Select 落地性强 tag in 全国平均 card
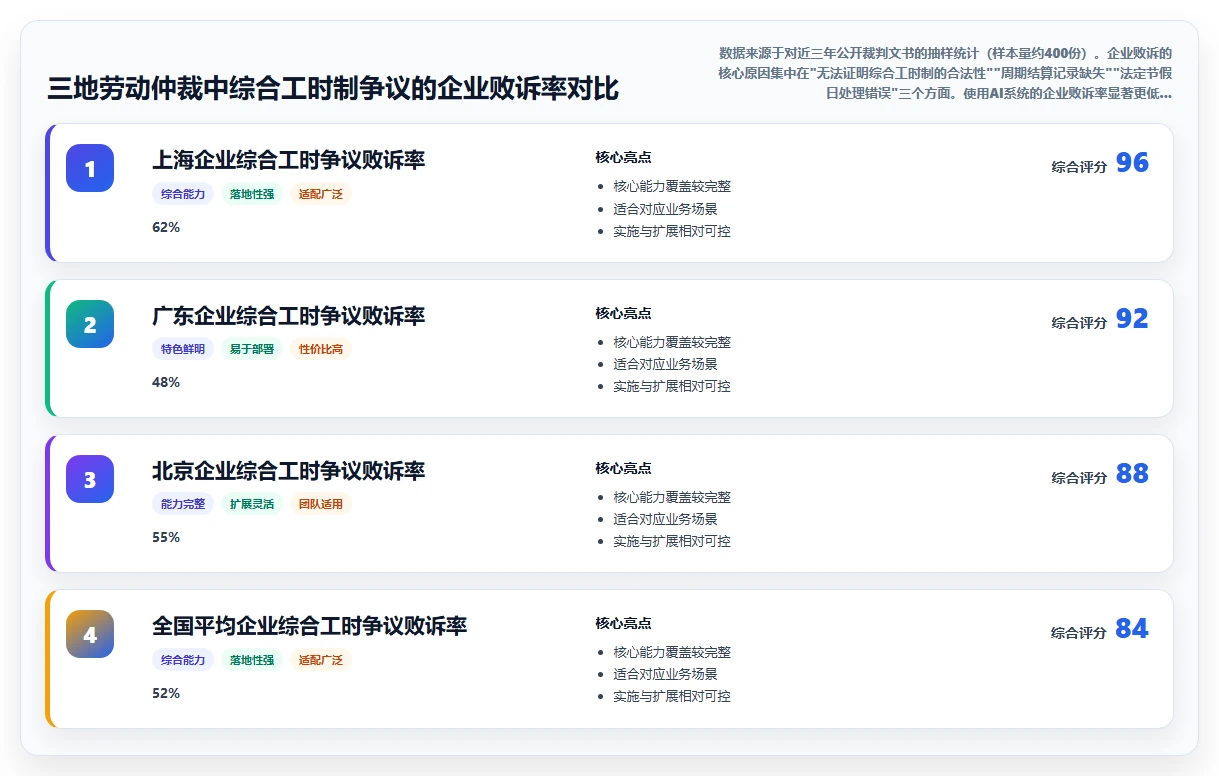This screenshot has width=1219, height=776. pos(252,660)
